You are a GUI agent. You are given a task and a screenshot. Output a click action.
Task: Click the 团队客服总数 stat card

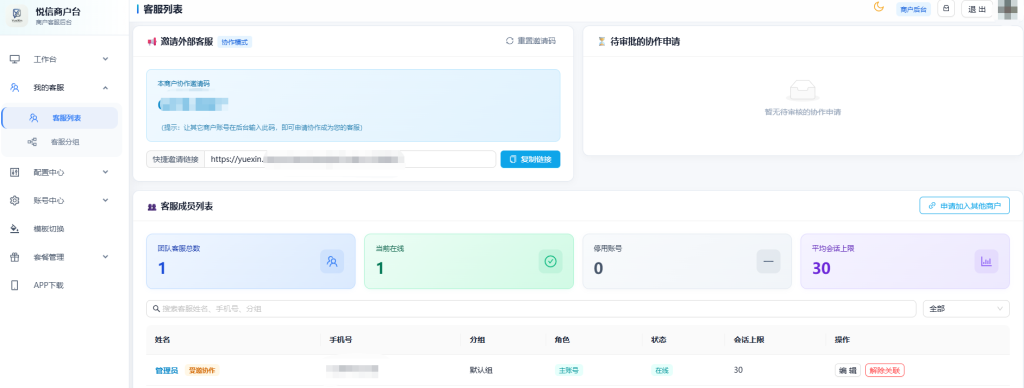click(251, 261)
